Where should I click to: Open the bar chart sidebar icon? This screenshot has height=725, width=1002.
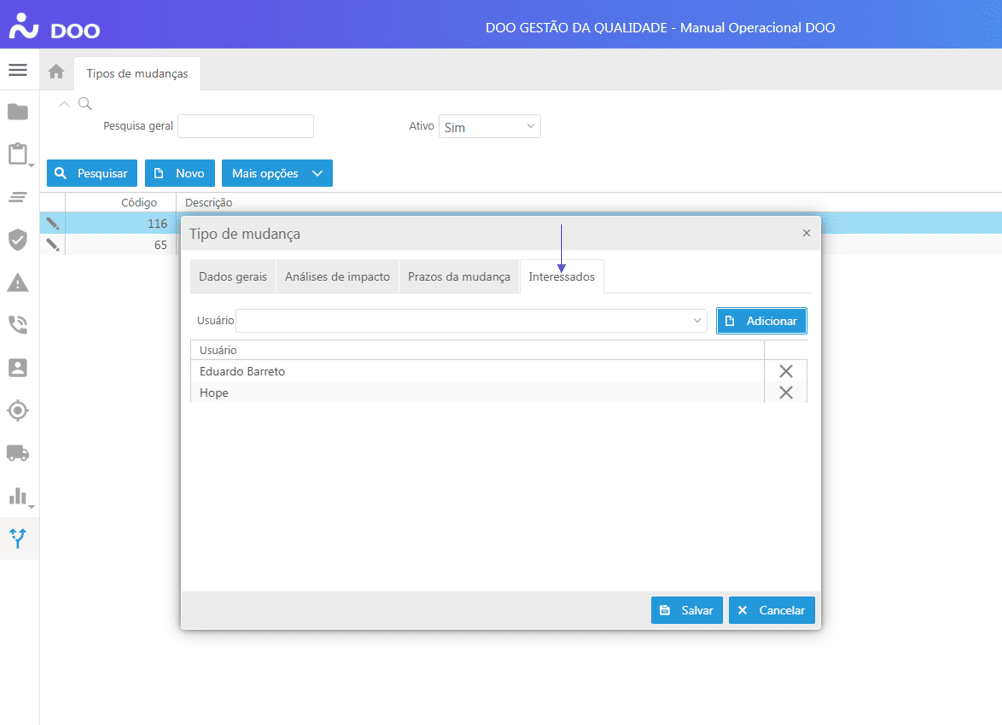tap(18, 496)
